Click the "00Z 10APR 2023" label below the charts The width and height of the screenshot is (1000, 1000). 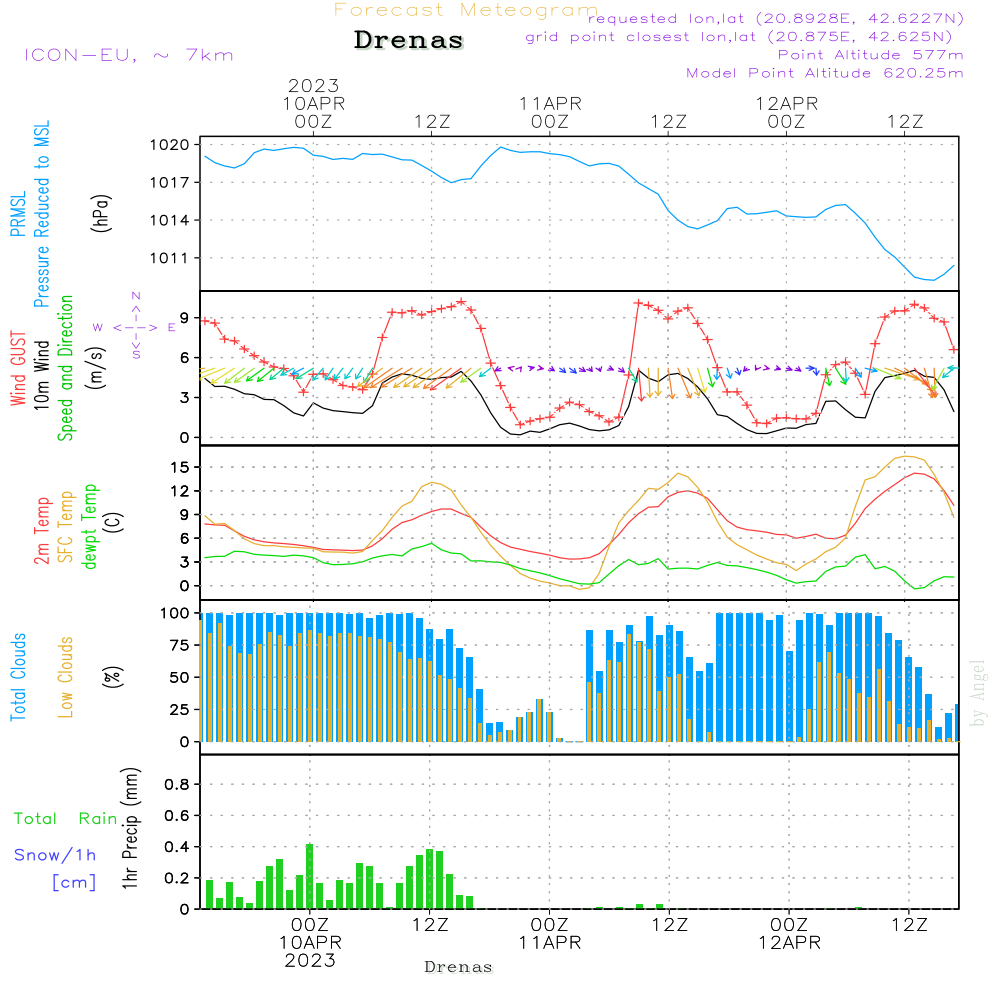(310, 943)
